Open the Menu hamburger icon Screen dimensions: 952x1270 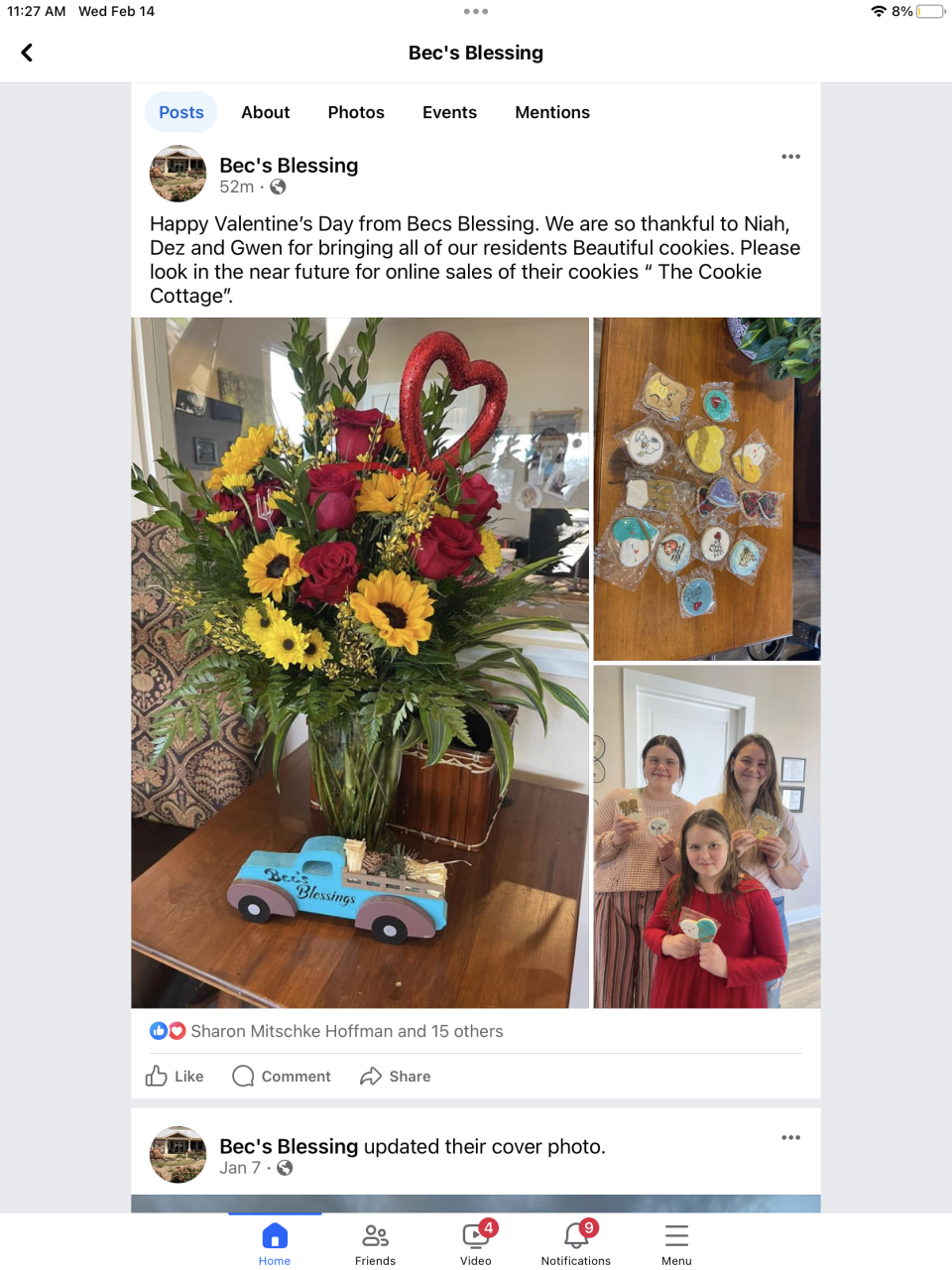click(676, 1235)
